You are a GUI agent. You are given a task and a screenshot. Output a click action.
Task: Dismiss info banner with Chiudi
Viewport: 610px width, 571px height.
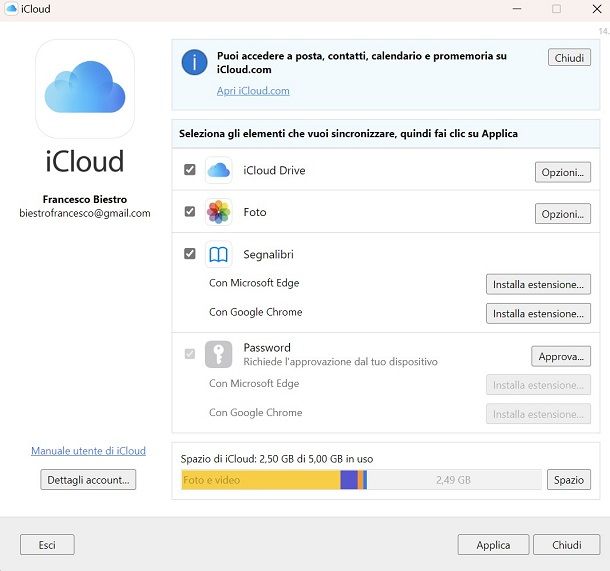click(569, 58)
